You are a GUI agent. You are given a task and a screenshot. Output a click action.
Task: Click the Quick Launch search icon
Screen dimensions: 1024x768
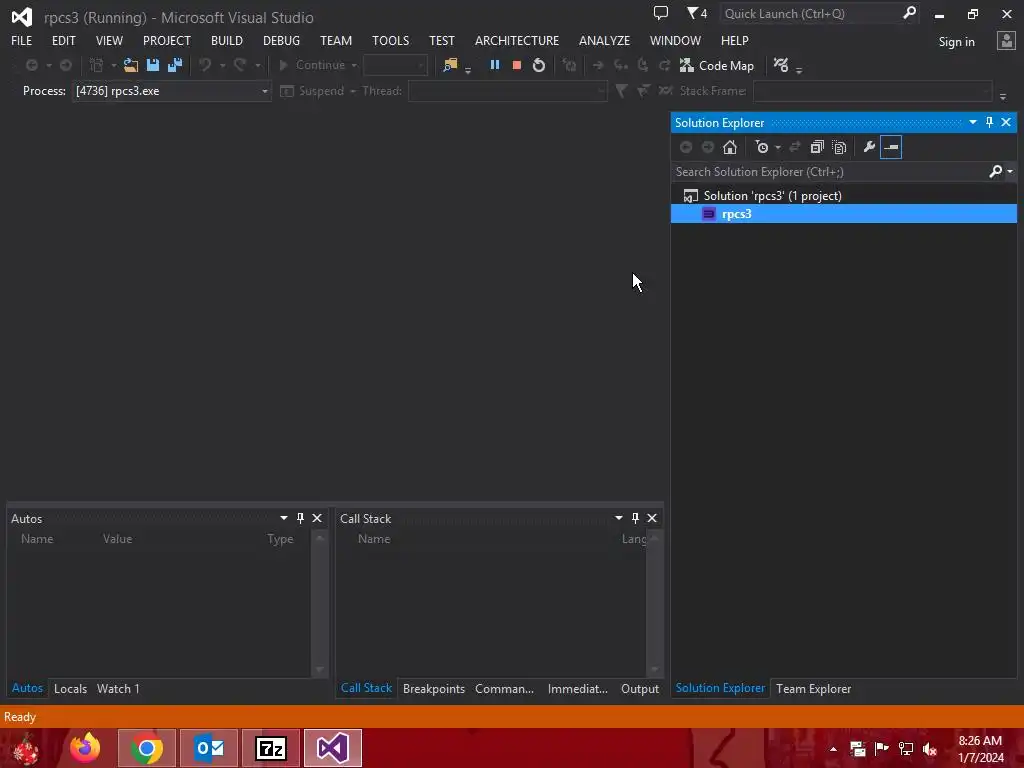[x=909, y=13]
